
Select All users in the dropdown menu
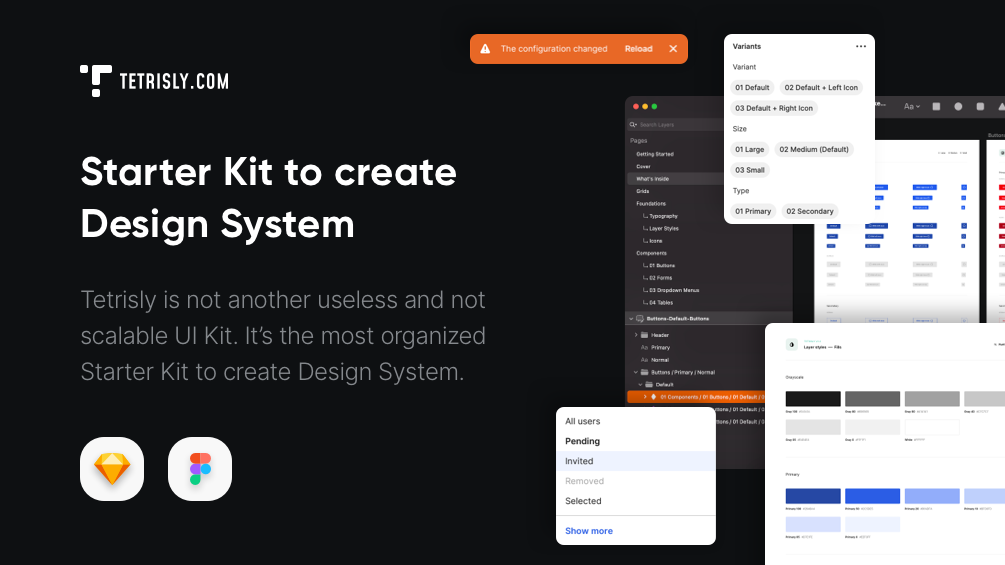point(636,422)
